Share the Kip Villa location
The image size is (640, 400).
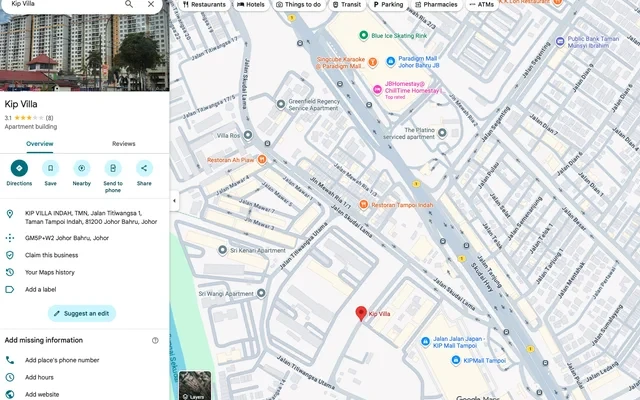coord(144,168)
